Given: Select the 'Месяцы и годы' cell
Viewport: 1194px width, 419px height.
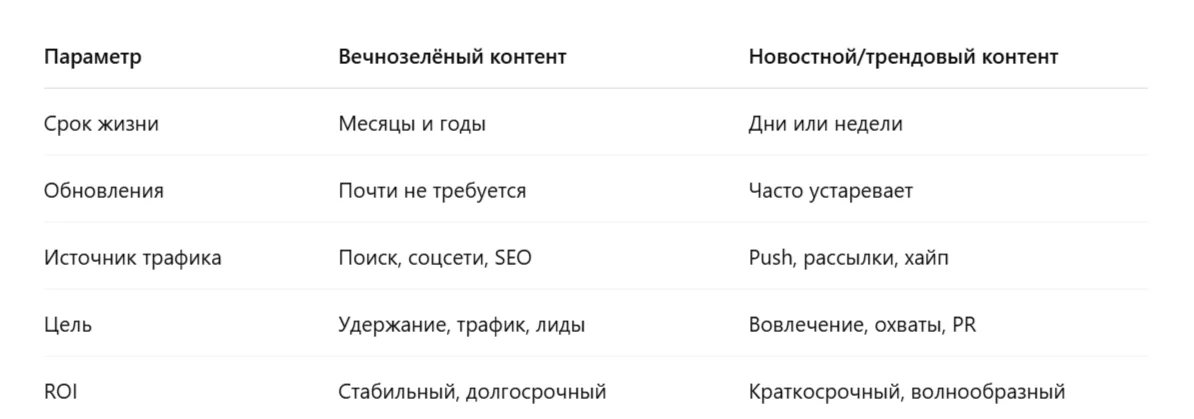Looking at the screenshot, I should [x=412, y=124].
